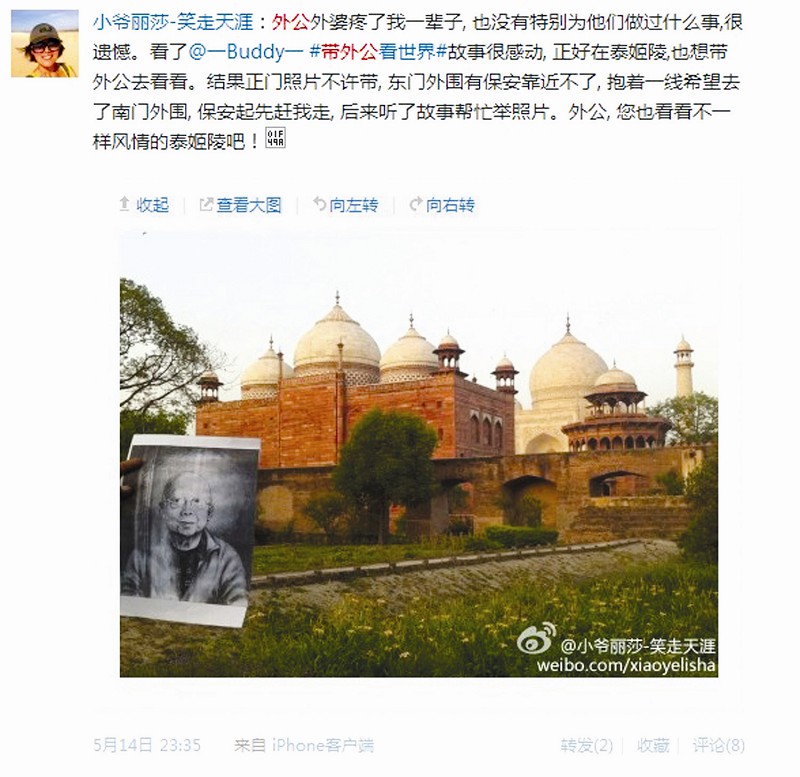Image resolution: width=800 pixels, height=777 pixels.
Task: Rotate the photo with 向左转
Action: [x=354, y=205]
